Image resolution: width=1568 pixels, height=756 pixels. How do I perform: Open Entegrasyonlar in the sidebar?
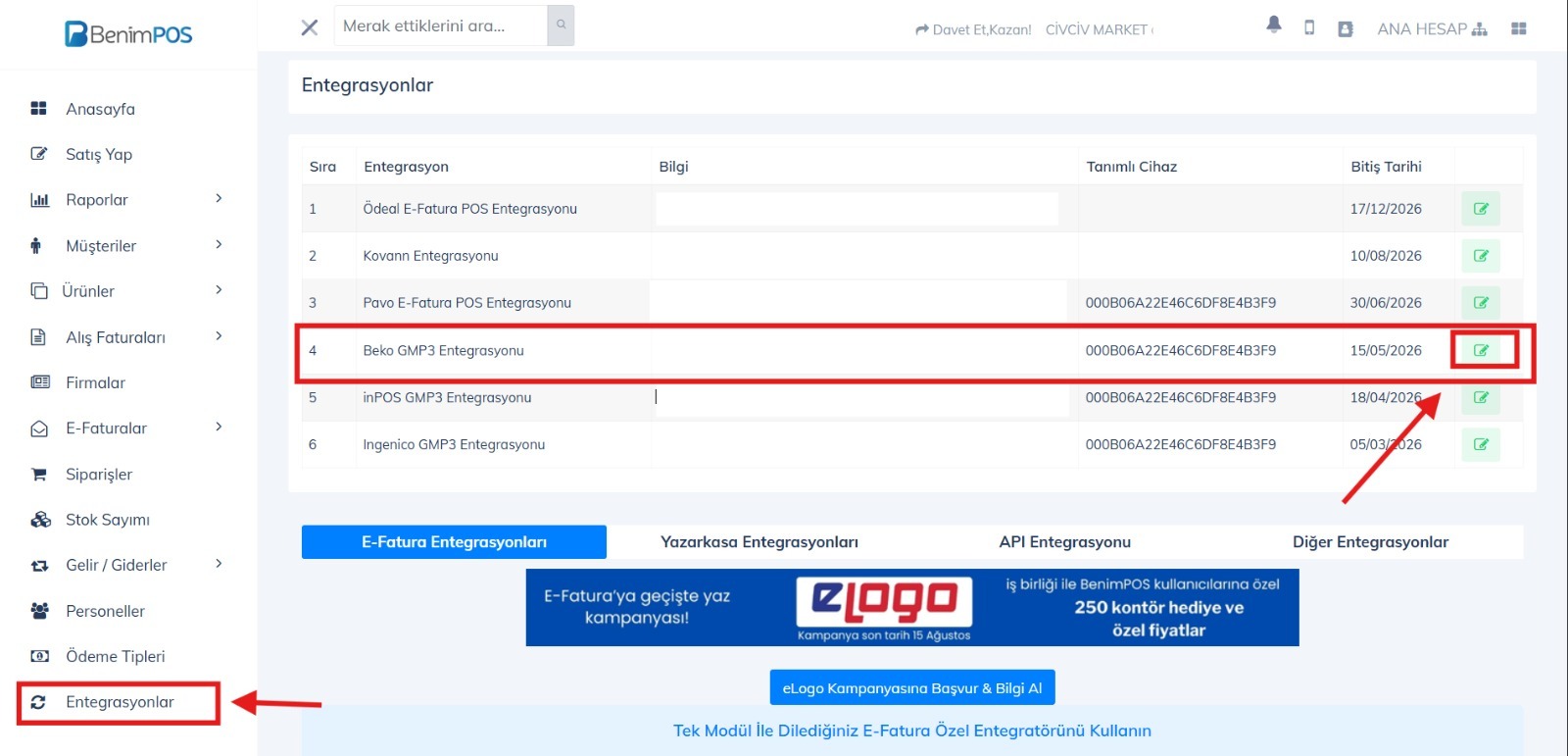[x=119, y=702]
